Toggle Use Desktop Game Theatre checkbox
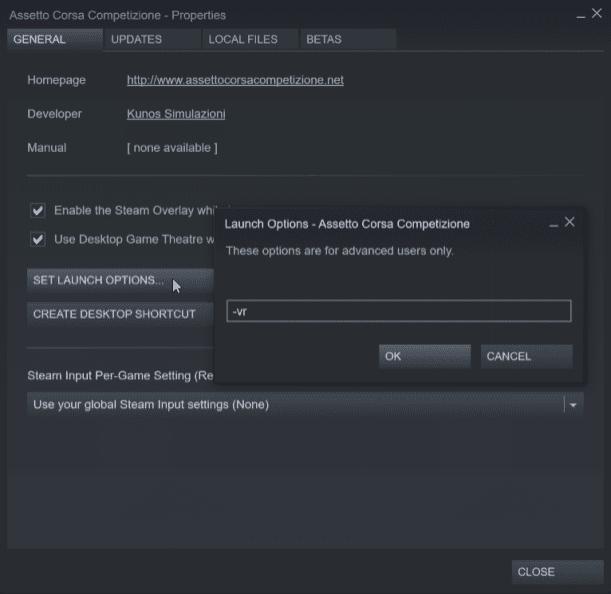 pos(38,239)
